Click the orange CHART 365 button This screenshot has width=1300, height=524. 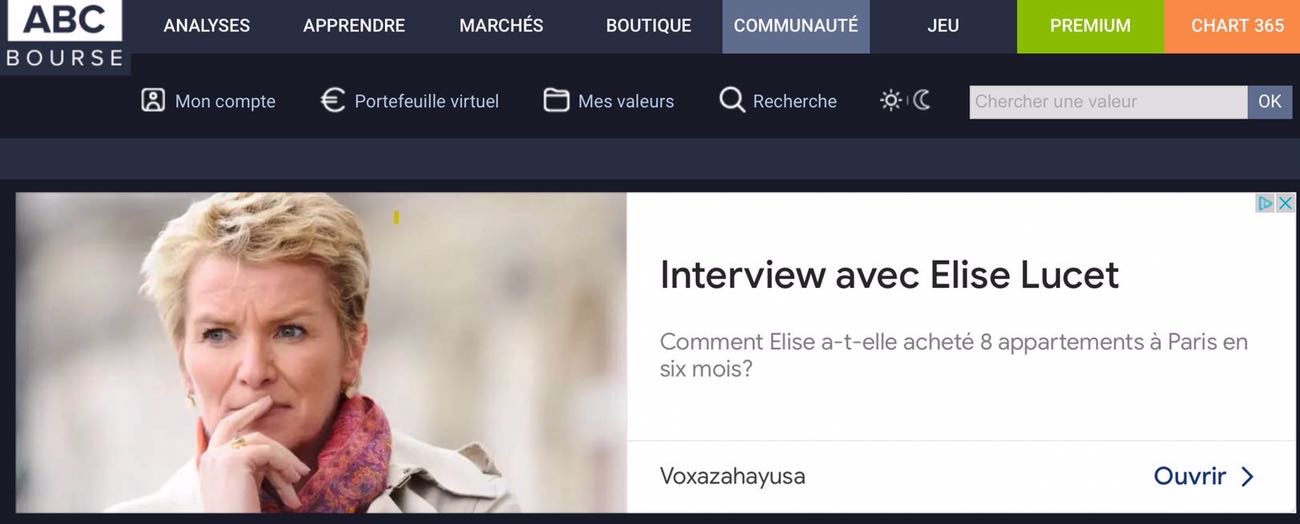pyautogui.click(x=1237, y=26)
